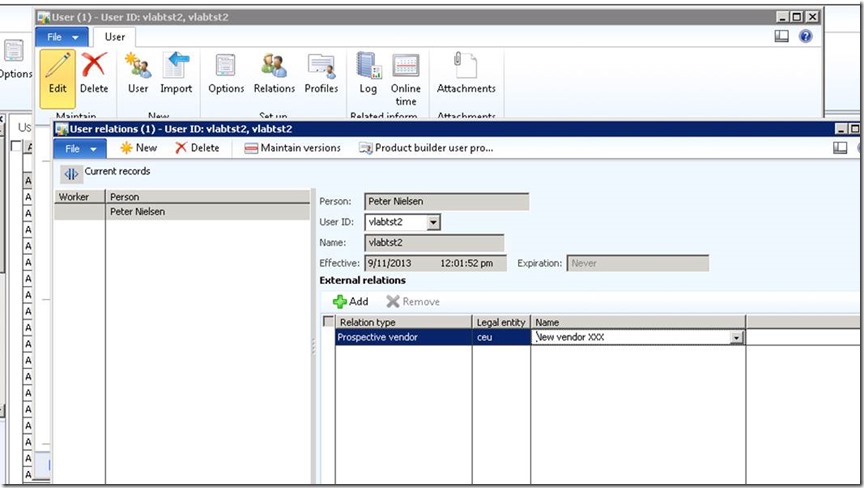Click the Edit pencil icon in ribbon
The height and width of the screenshot is (488, 864).
(58, 68)
